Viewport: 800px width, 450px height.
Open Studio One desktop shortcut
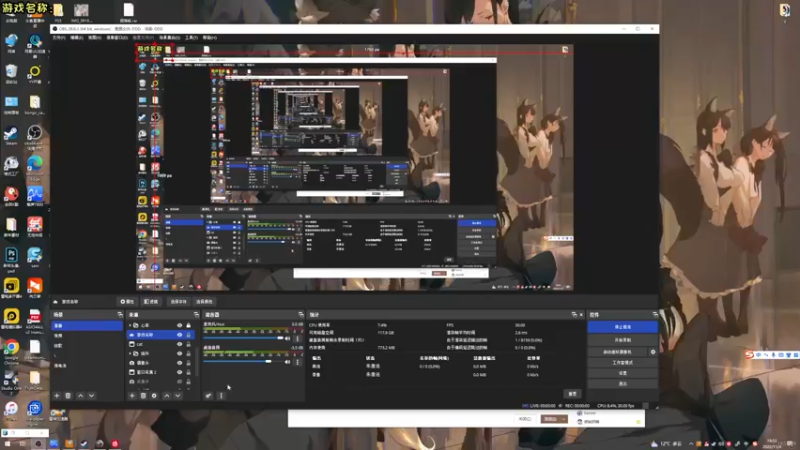(11, 381)
